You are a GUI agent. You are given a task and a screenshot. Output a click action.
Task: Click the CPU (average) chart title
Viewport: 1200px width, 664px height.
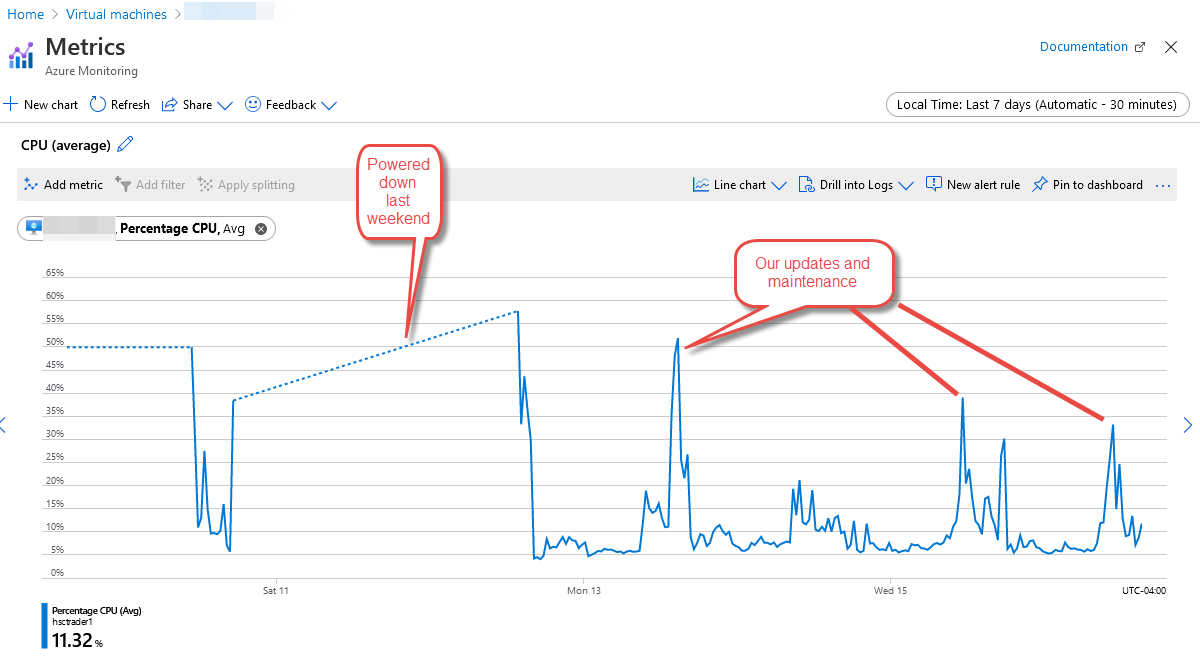[x=66, y=145]
